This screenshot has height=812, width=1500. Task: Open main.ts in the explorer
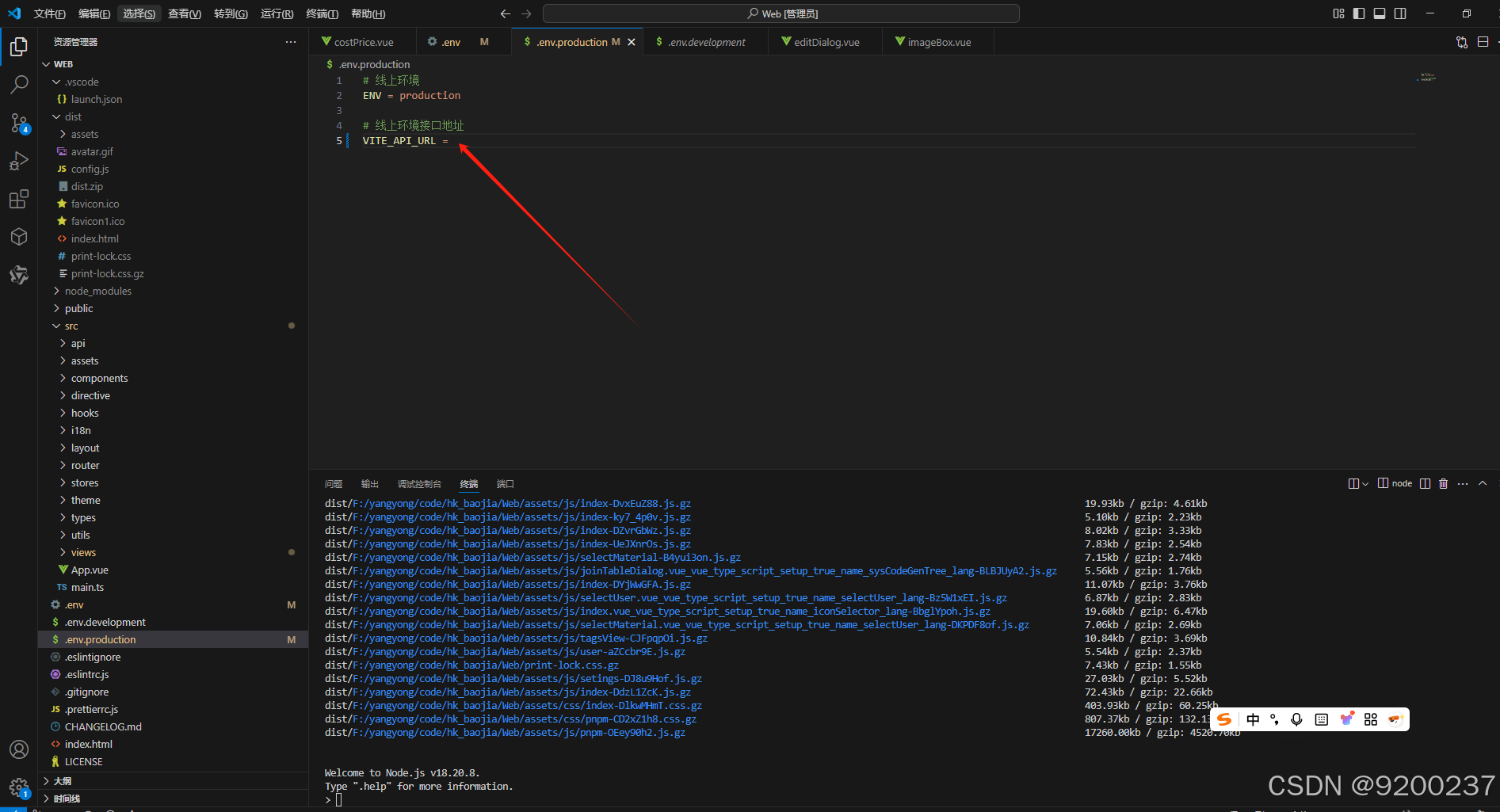point(173,587)
